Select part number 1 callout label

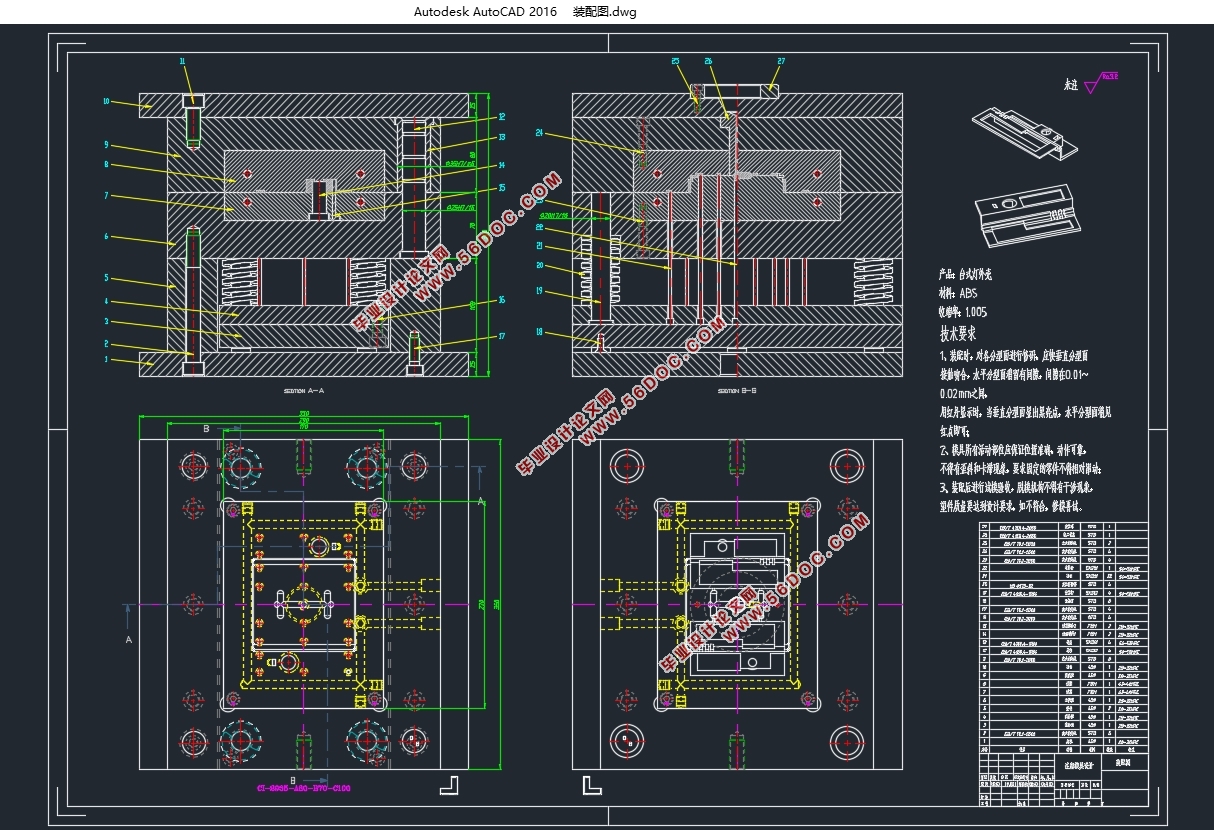click(106, 358)
